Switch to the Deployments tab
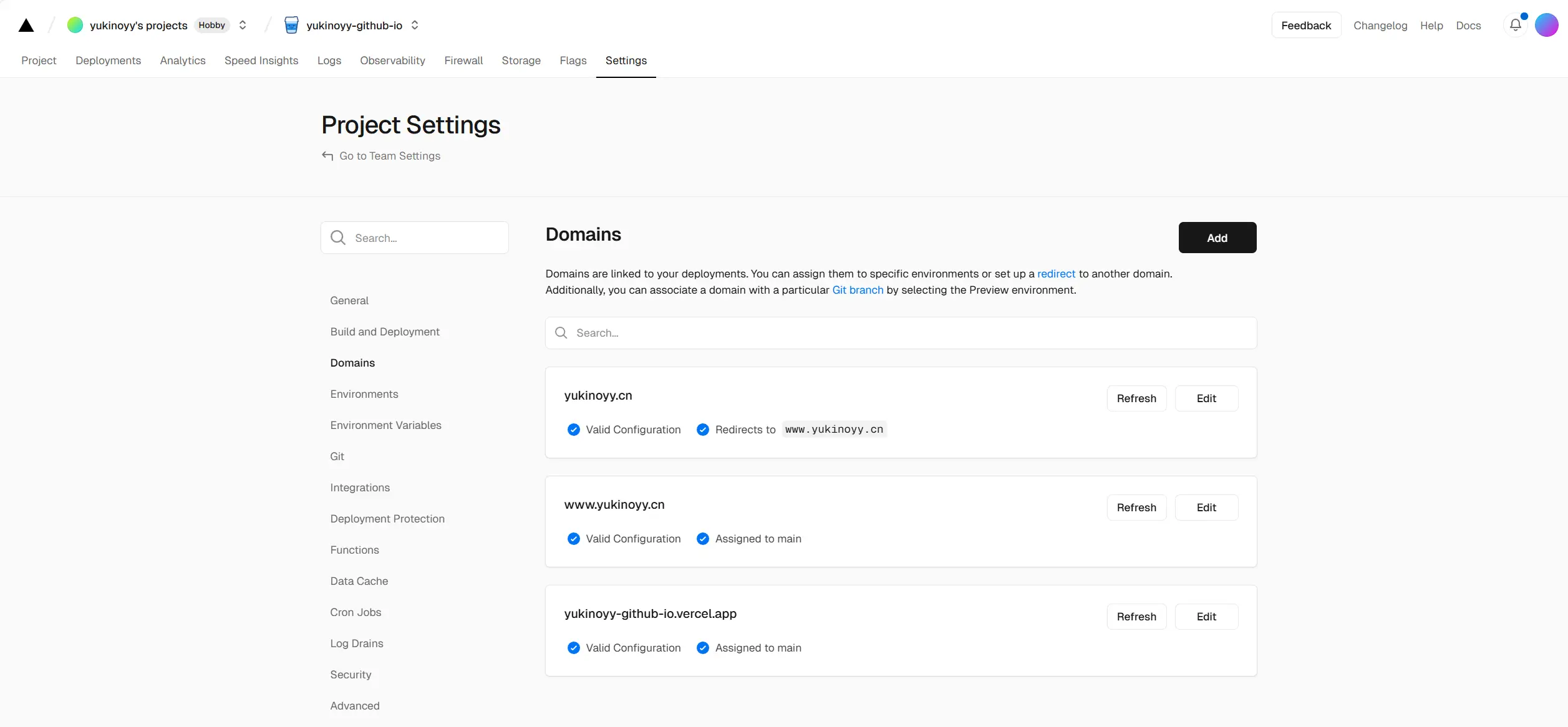The image size is (1568, 727). [108, 60]
